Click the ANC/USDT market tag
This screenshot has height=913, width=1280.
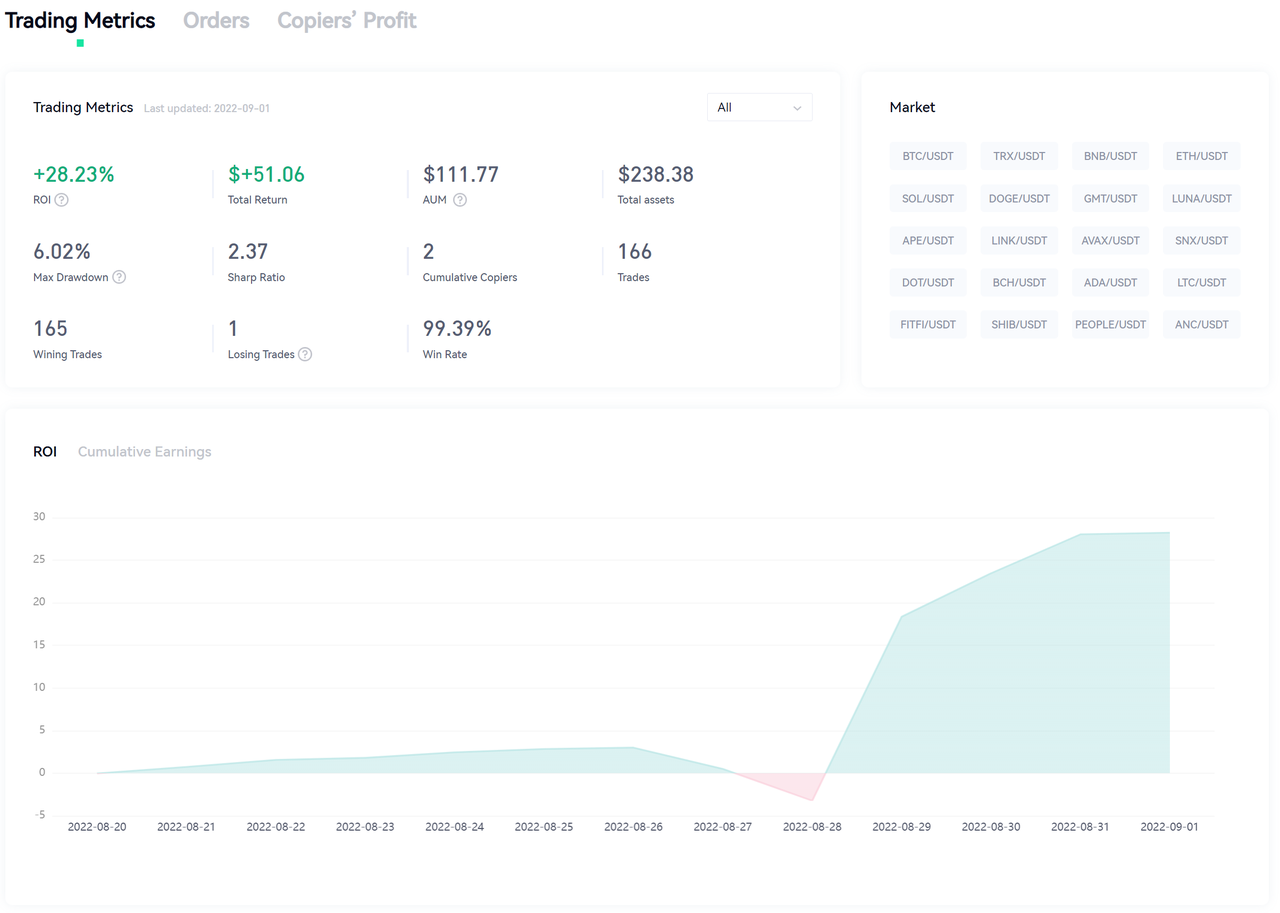coord(1200,324)
